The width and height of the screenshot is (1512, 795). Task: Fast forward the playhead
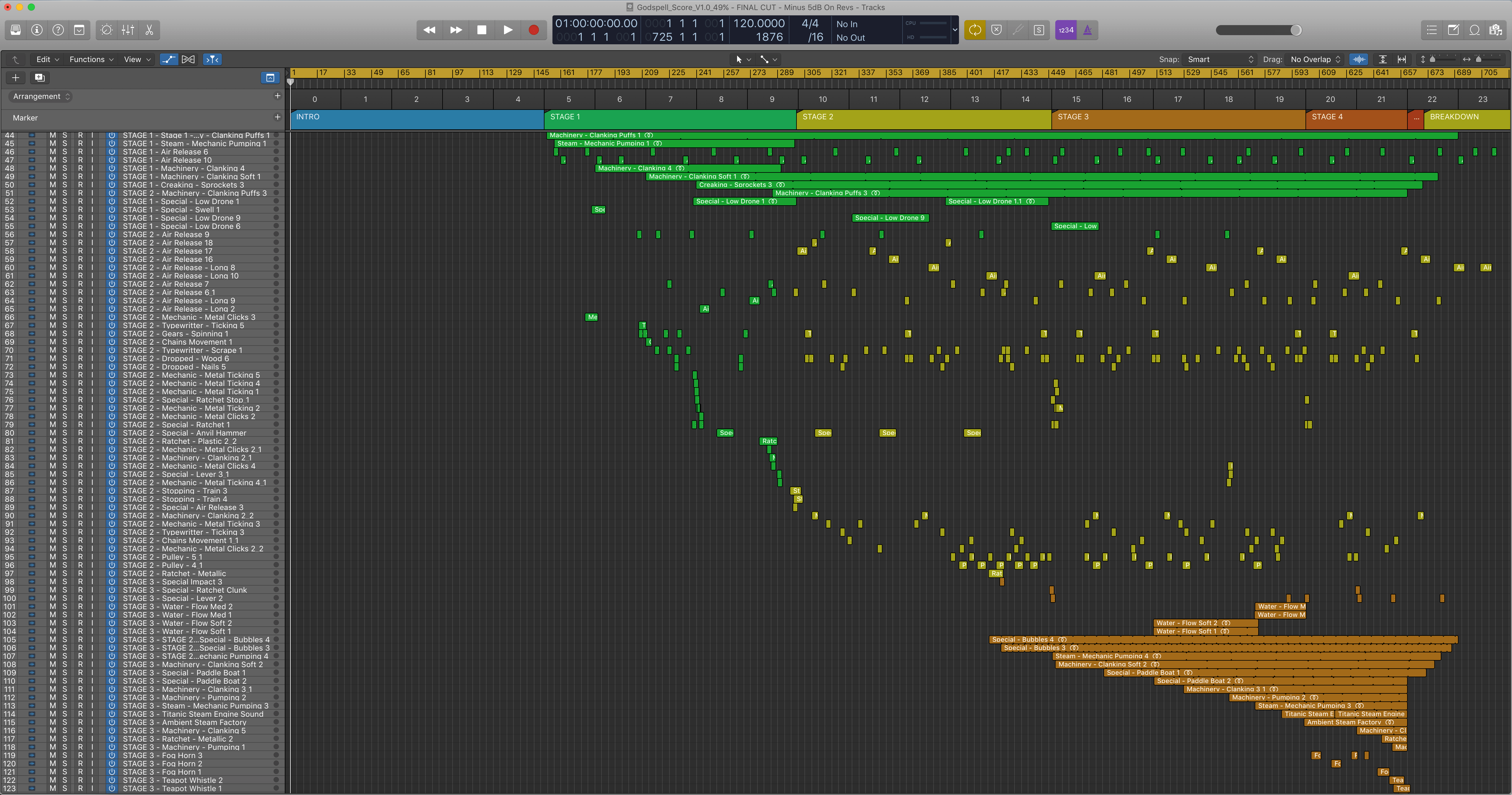click(x=456, y=30)
